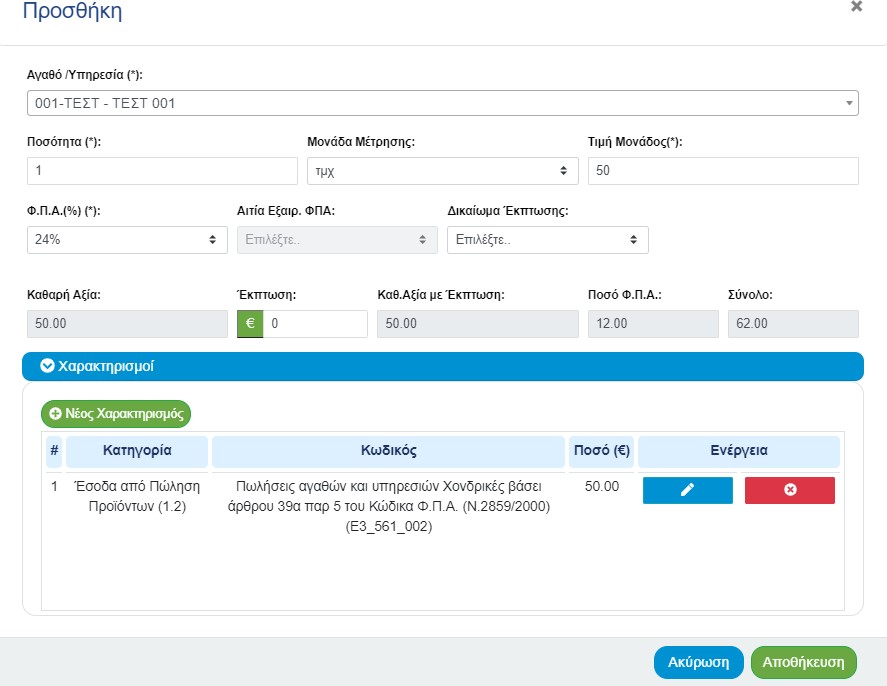Open the Δικαιώμα Έκπτωσης dropdown
This screenshot has width=887, height=686.
click(547, 240)
